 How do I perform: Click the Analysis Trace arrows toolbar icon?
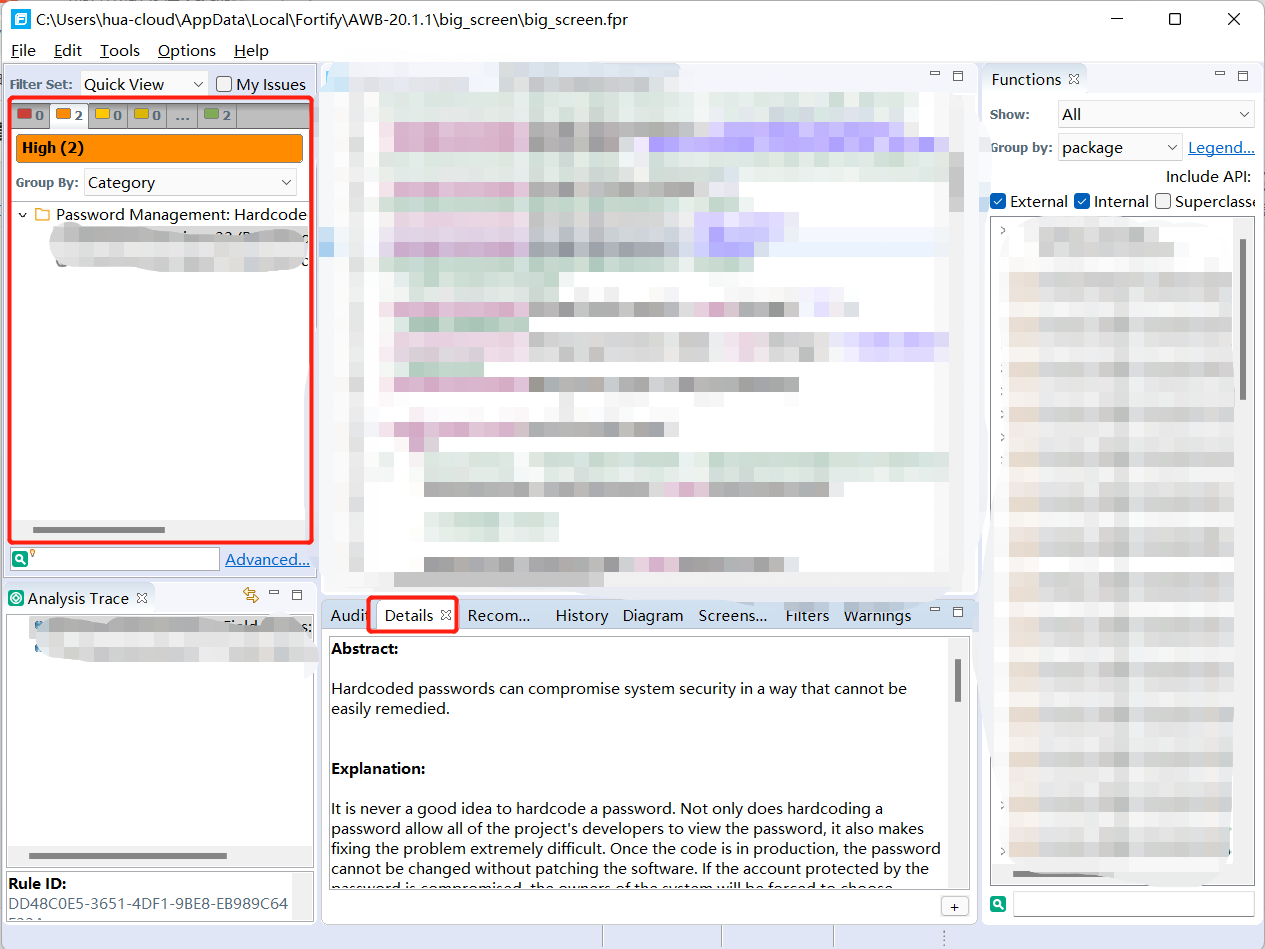pyautogui.click(x=251, y=595)
